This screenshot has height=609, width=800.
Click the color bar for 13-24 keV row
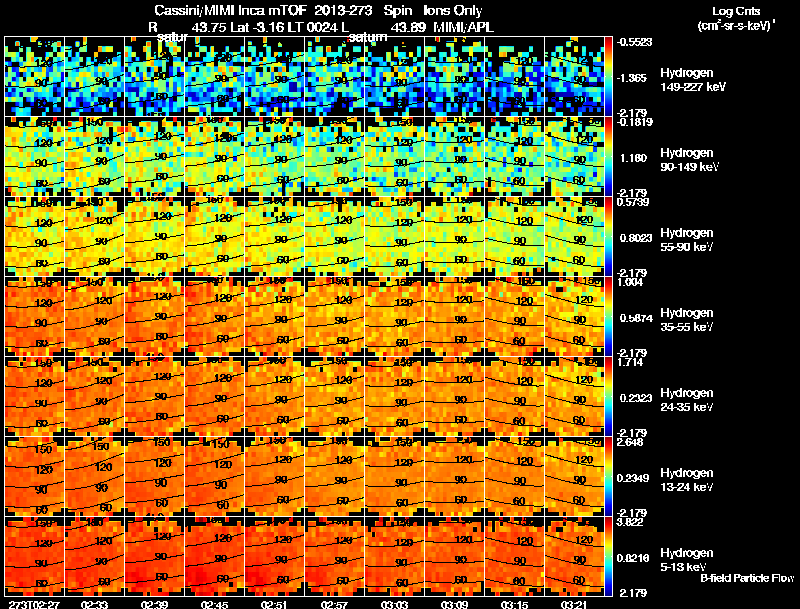[x=608, y=476]
